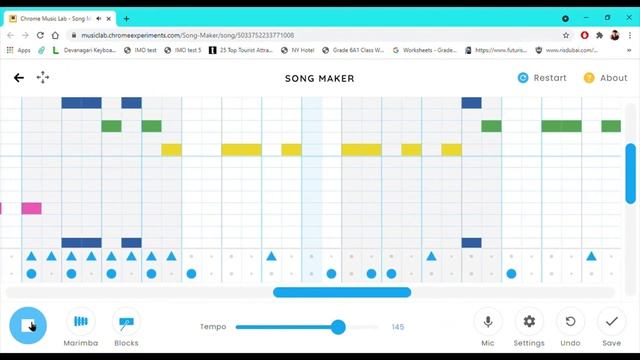Image resolution: width=640 pixels, height=360 pixels.
Task: Click the stop playback button
Action: coord(28,325)
